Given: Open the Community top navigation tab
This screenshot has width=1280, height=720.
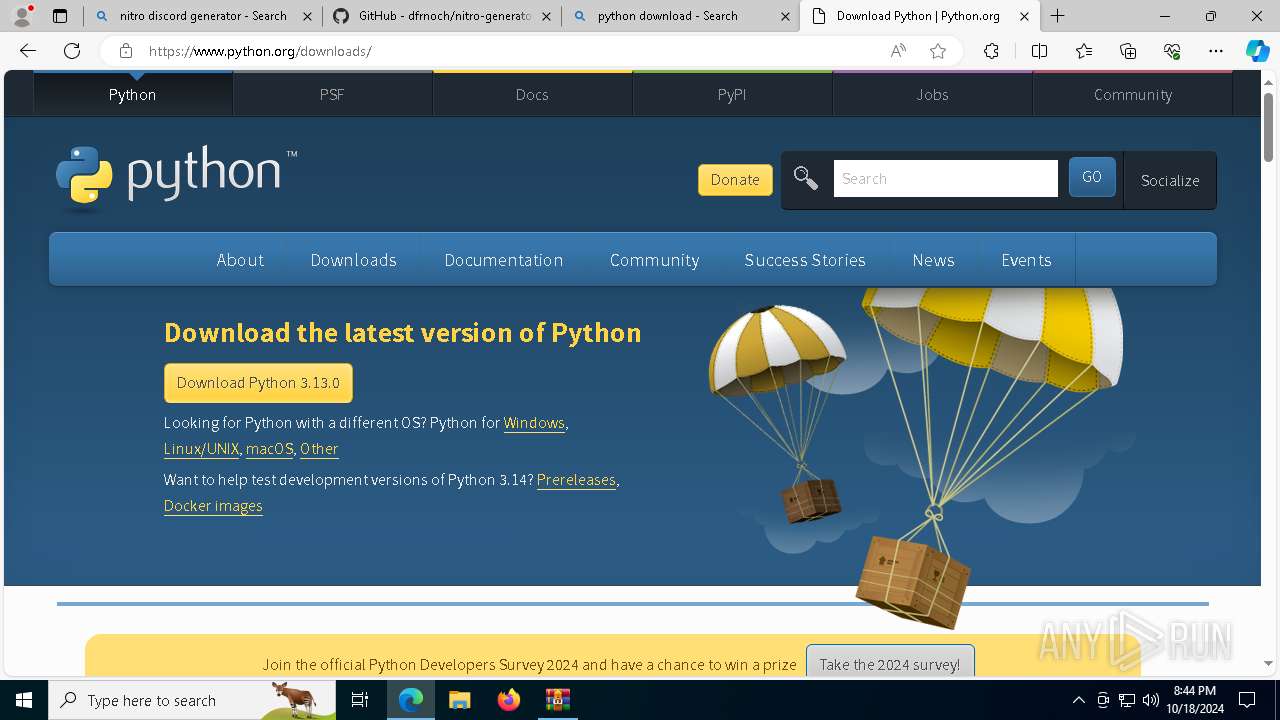Looking at the screenshot, I should click(1132, 94).
